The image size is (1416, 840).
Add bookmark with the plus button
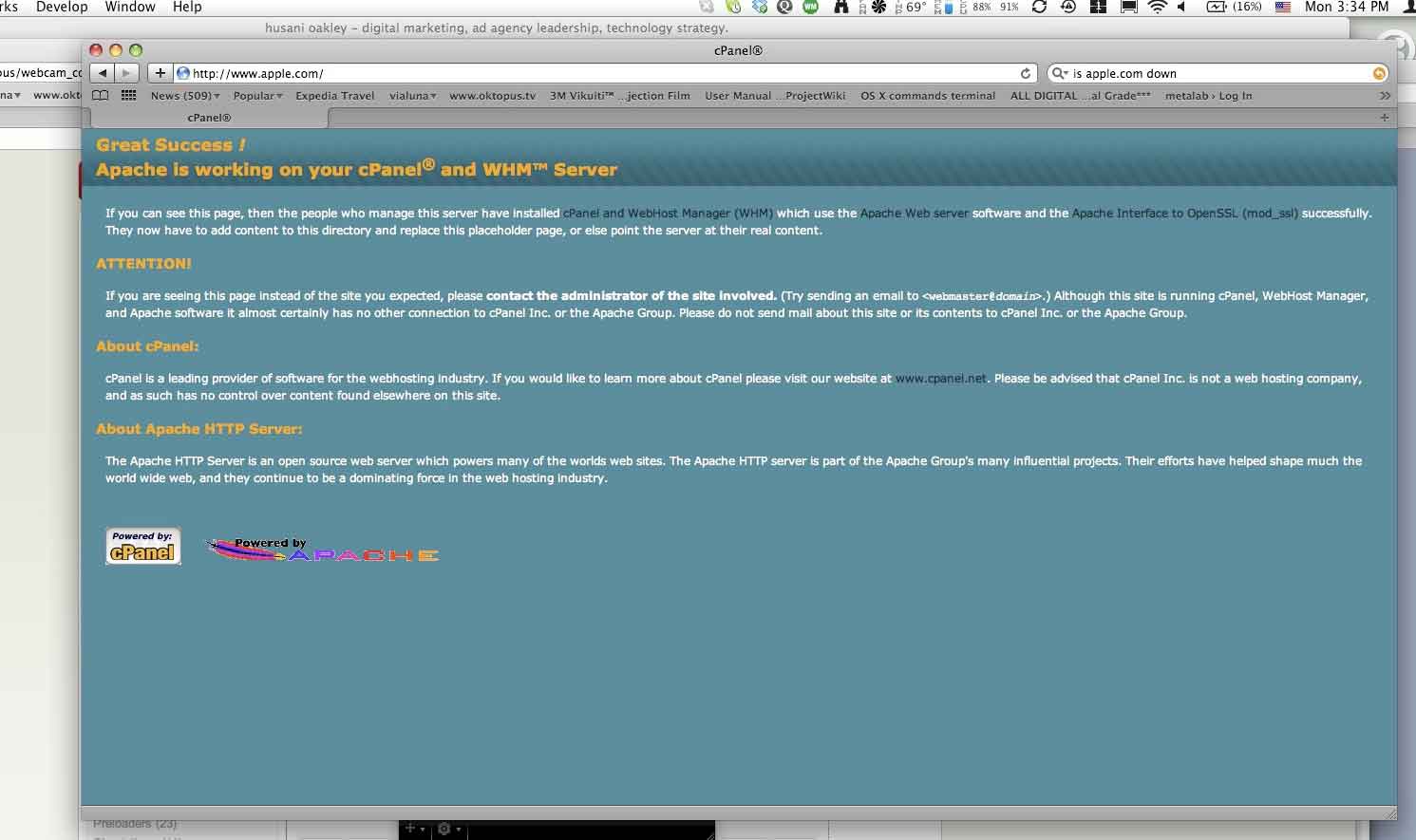160,73
